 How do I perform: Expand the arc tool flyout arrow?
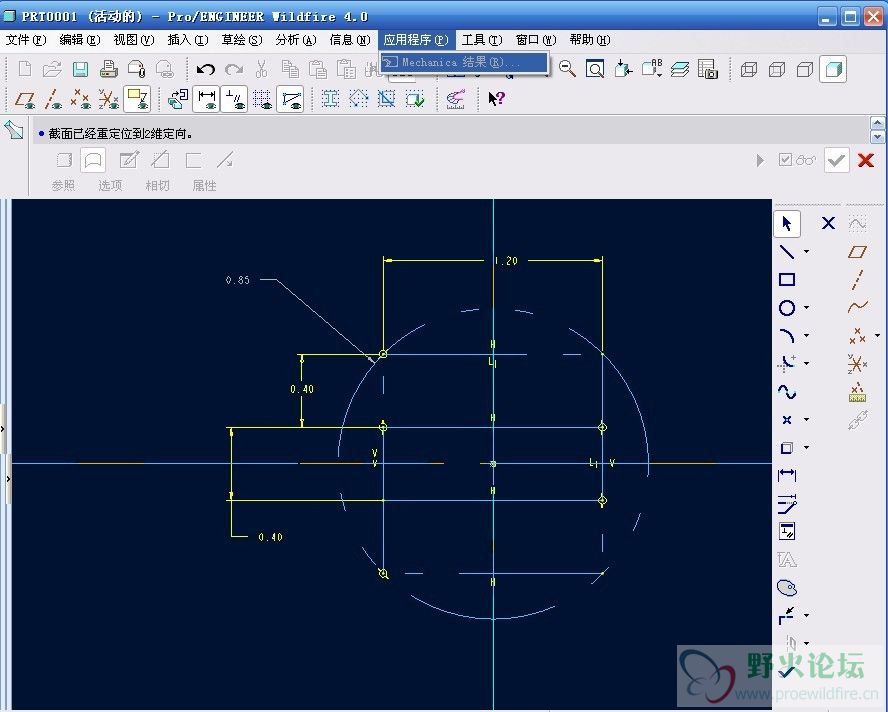pyautogui.click(x=807, y=335)
